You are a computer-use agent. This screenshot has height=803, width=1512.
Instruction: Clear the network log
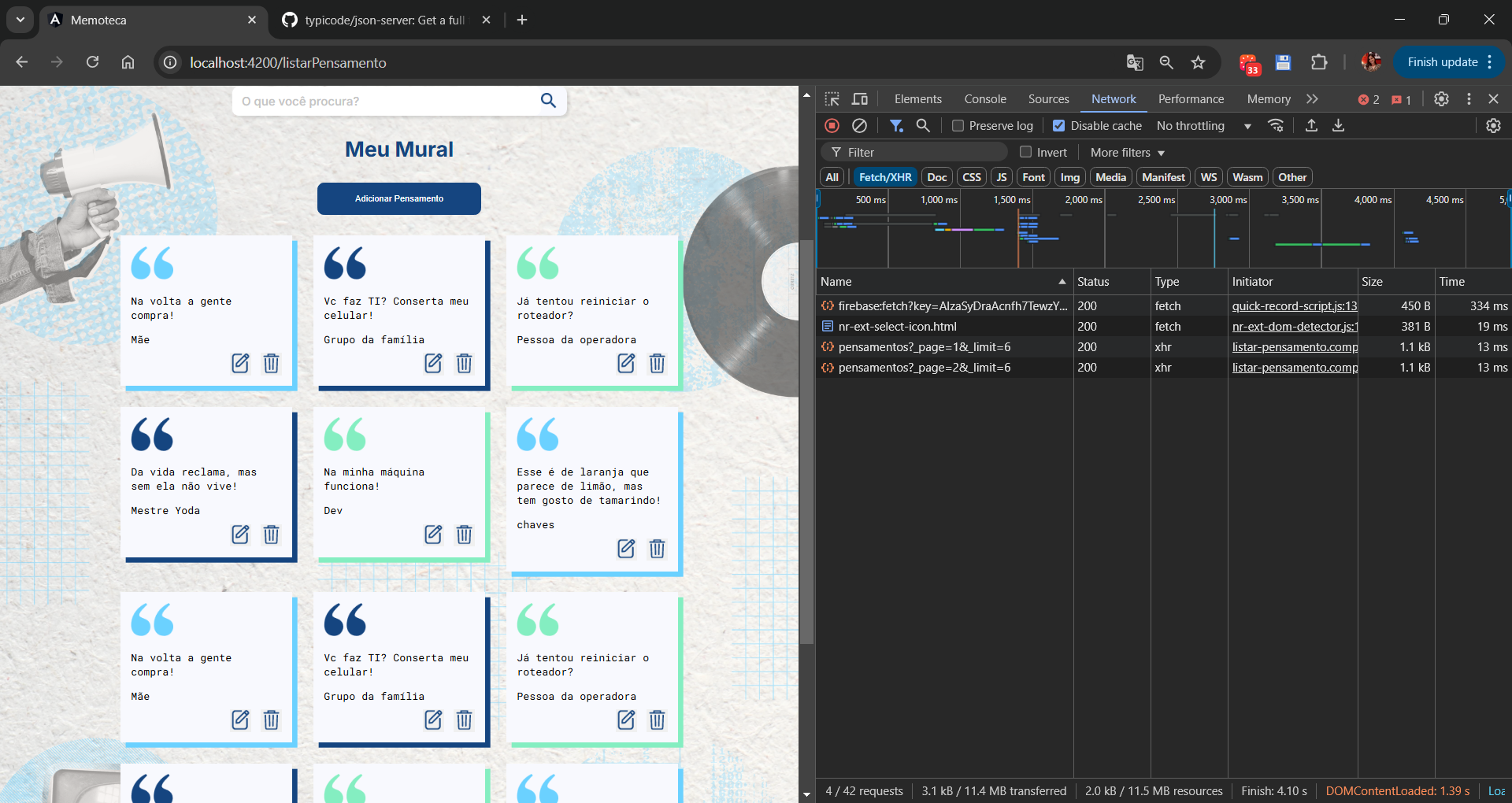click(860, 125)
